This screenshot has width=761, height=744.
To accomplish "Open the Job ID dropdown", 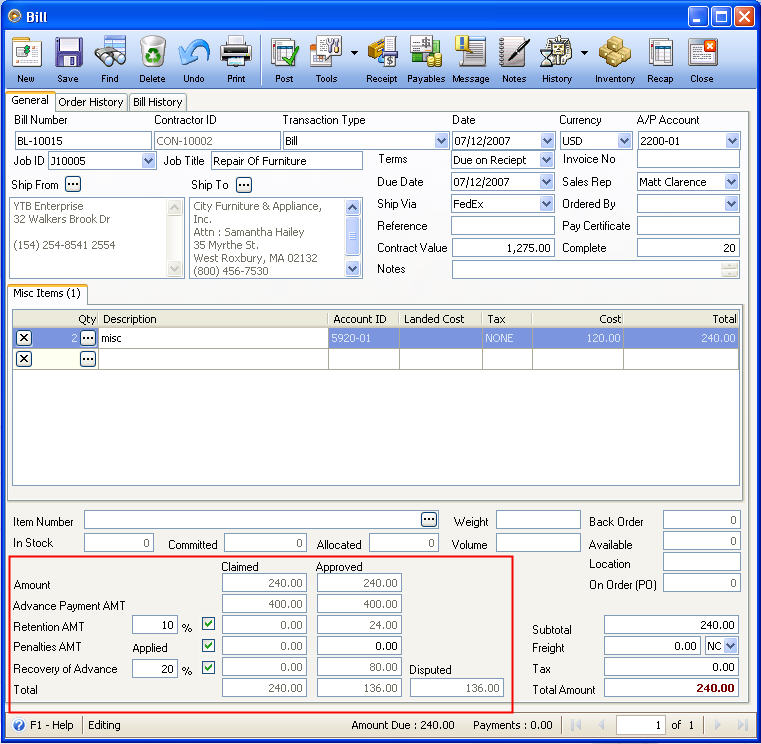I will point(148,161).
